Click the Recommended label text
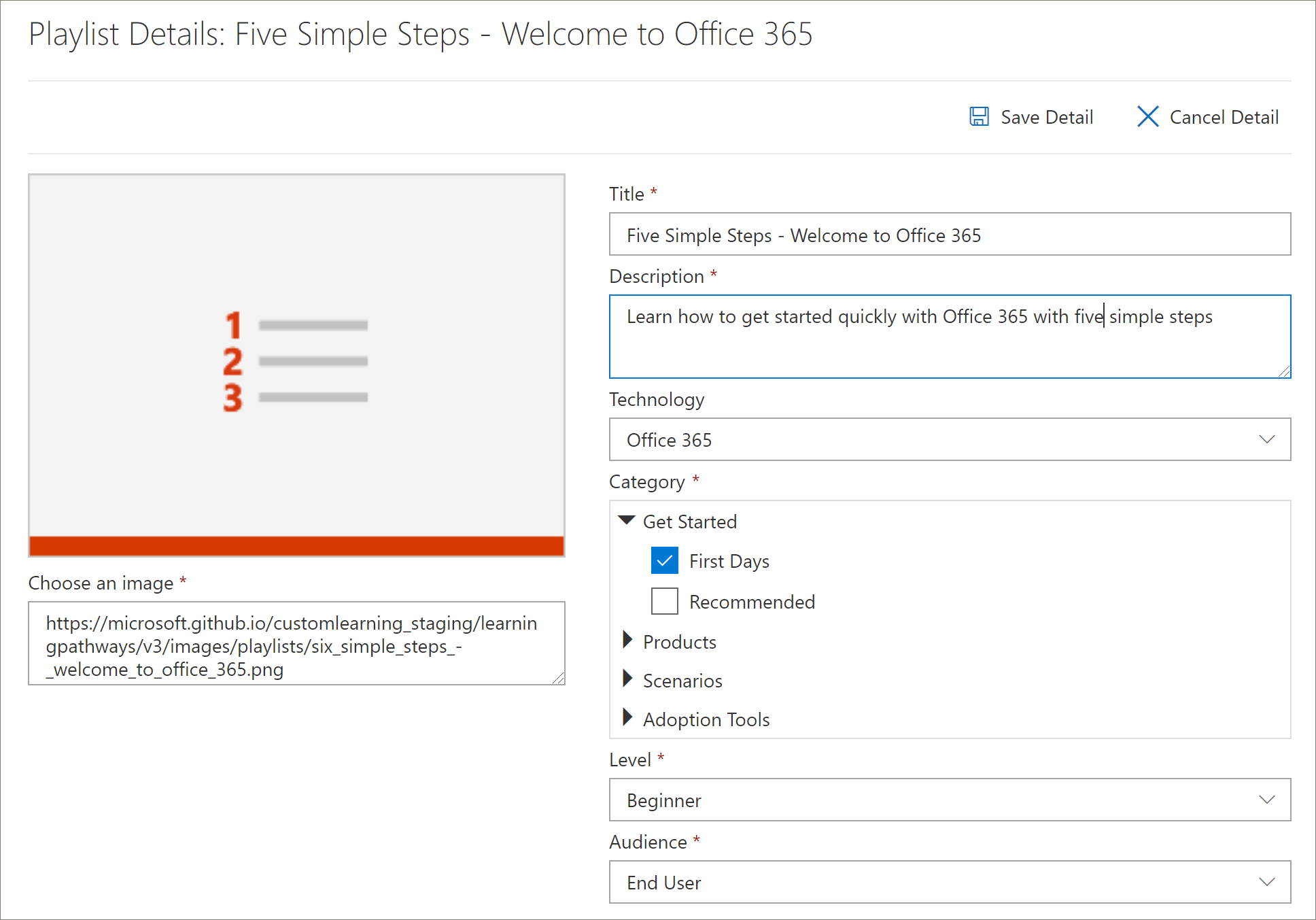 click(752, 602)
